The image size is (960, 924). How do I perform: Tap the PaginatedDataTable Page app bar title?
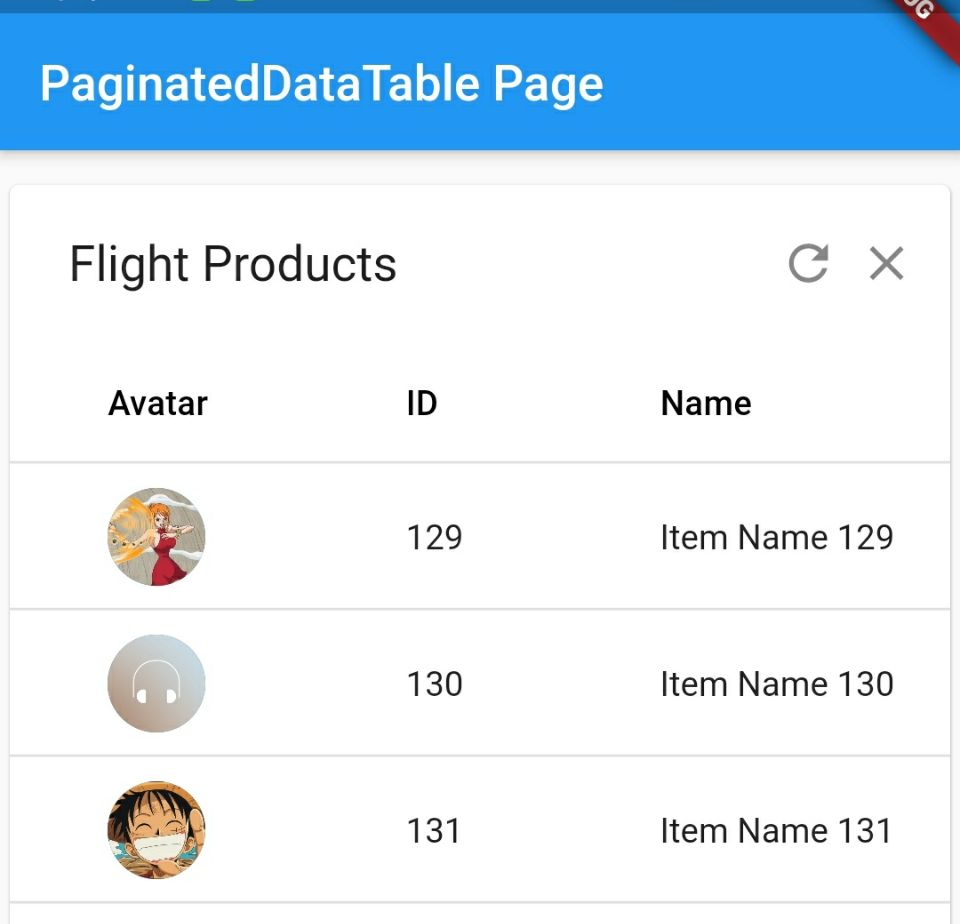click(x=321, y=84)
